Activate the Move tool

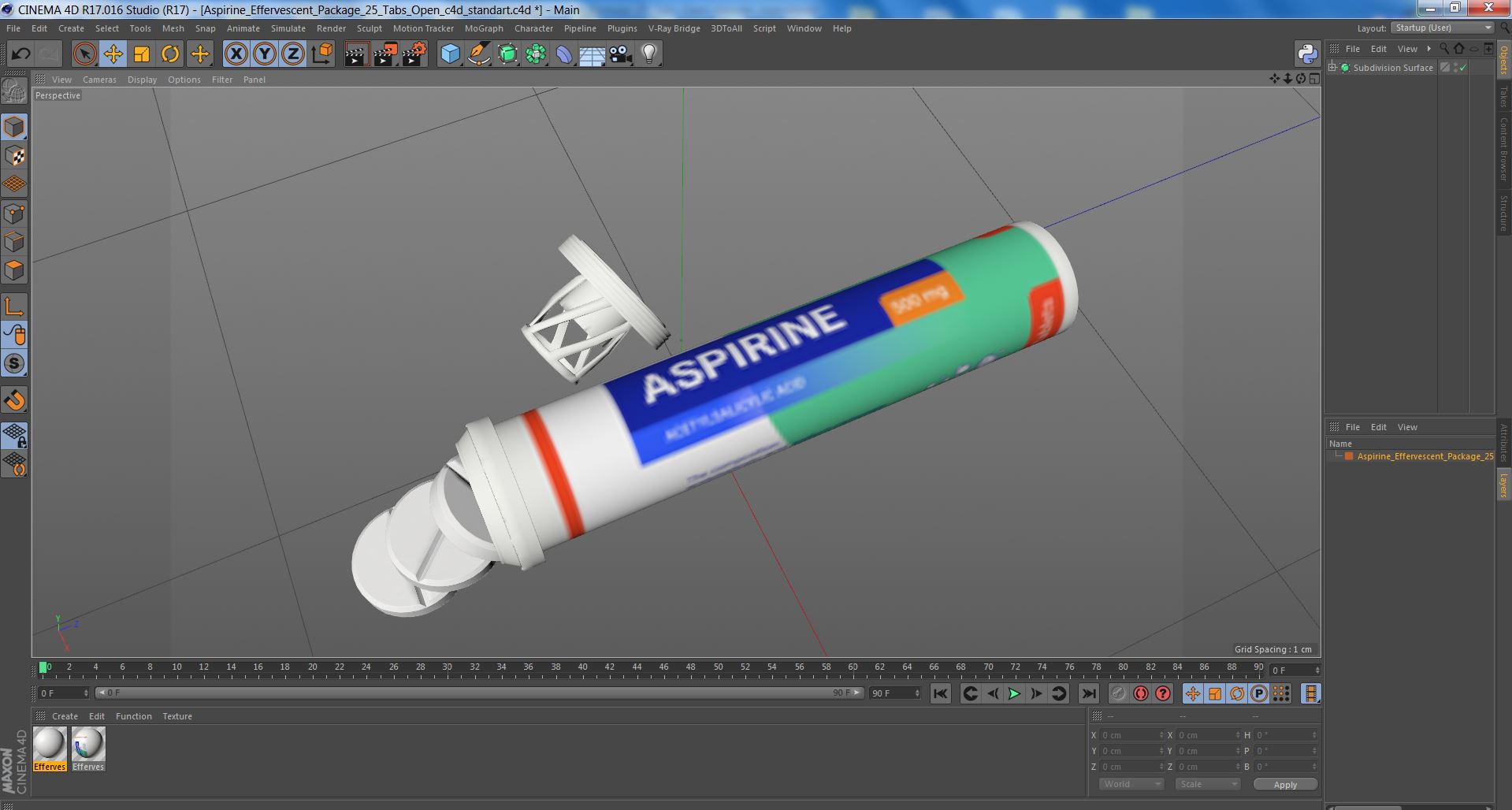pyautogui.click(x=113, y=54)
